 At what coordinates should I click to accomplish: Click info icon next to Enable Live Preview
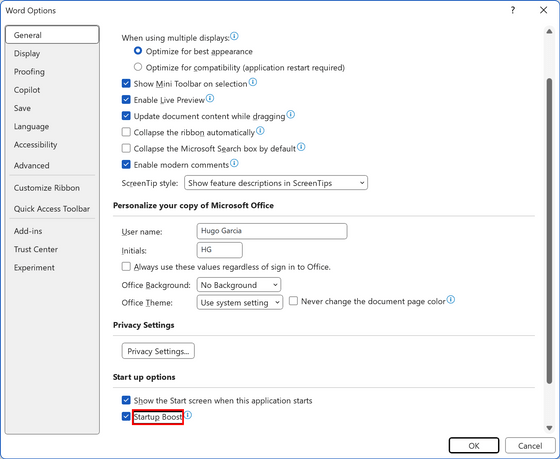(210, 99)
